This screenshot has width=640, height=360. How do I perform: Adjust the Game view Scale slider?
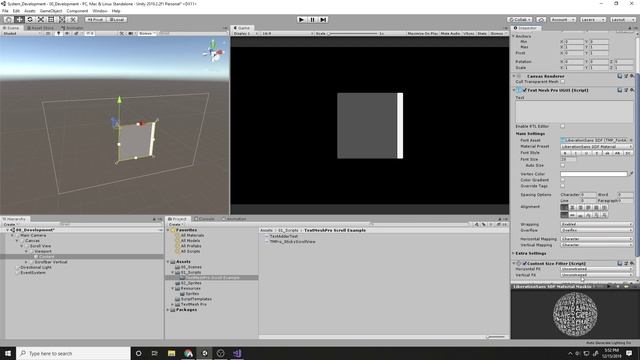point(353,33)
